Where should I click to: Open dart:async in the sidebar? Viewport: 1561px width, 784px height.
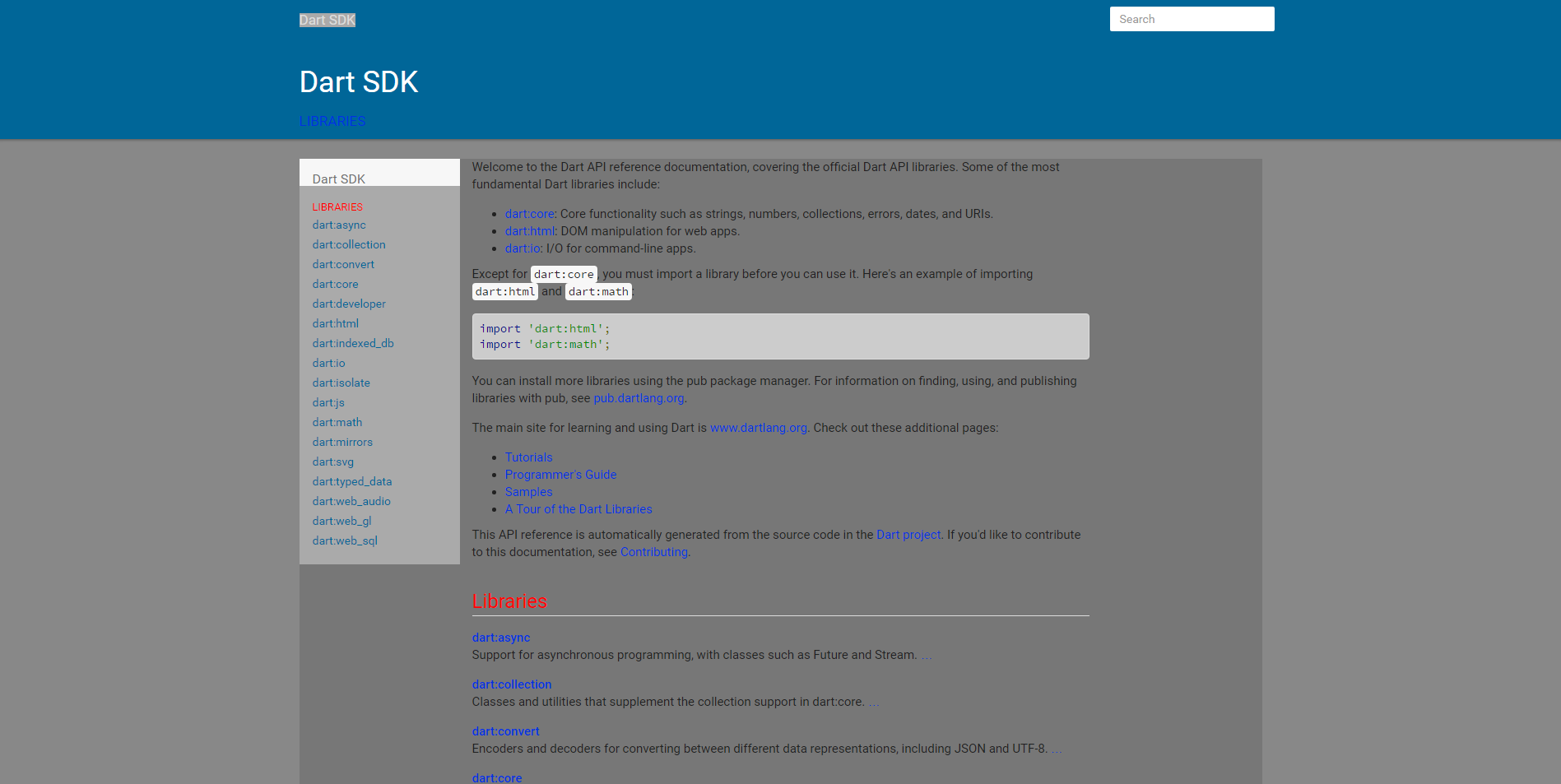339,225
